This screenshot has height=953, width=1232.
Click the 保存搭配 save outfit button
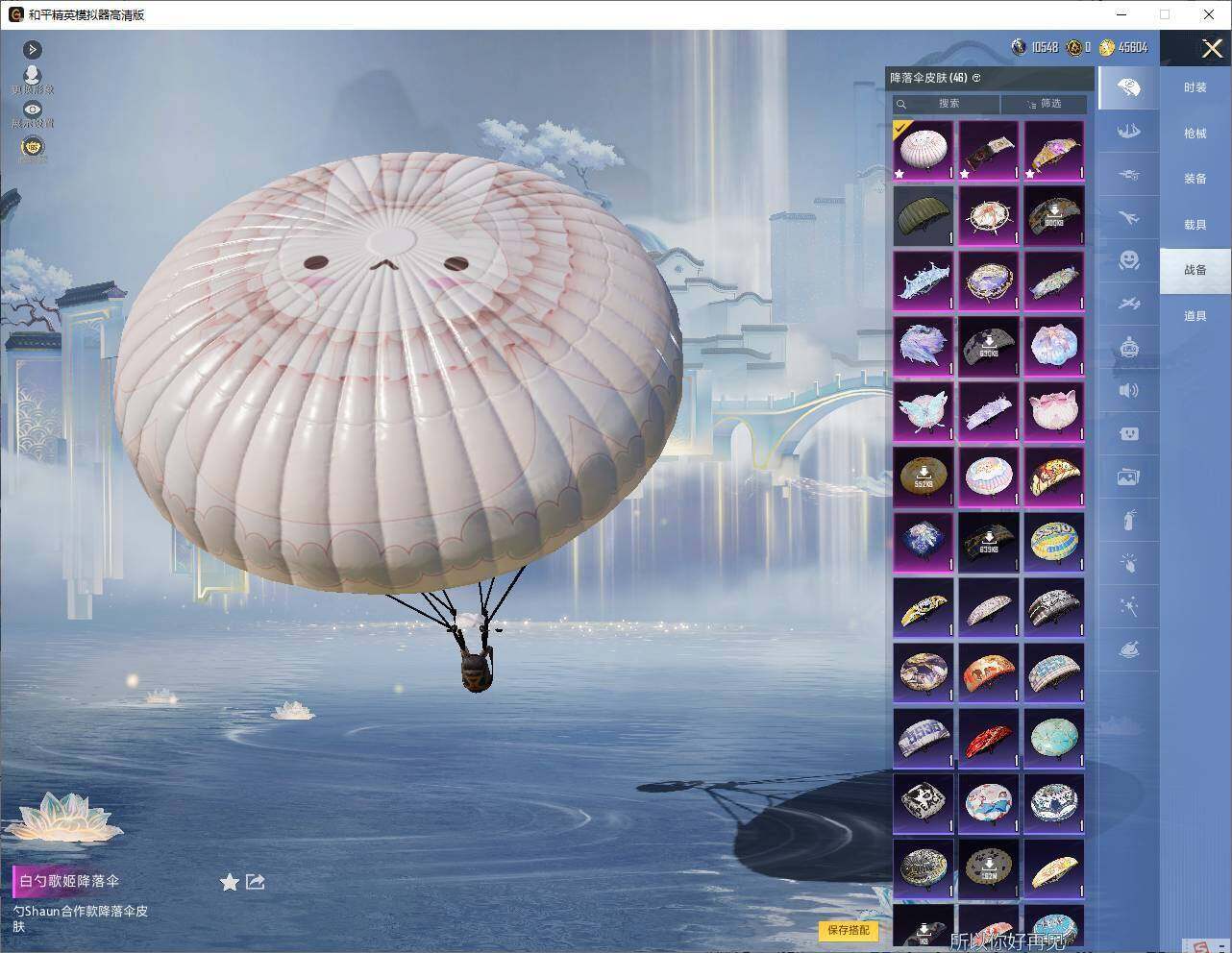(x=849, y=930)
